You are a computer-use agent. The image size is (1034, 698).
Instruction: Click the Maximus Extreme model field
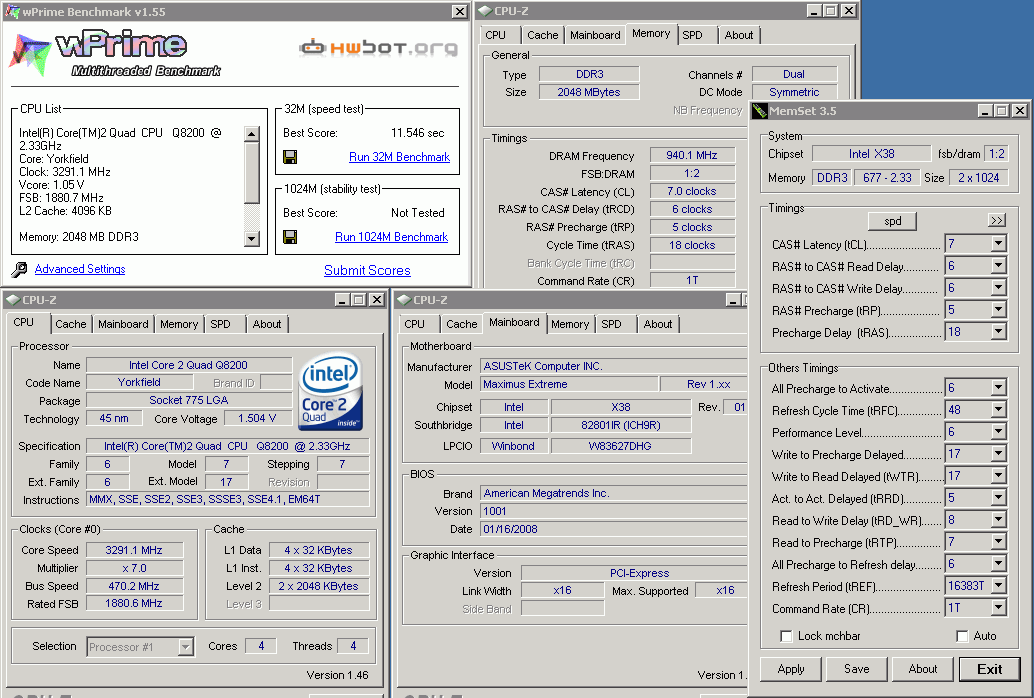pyautogui.click(x=569, y=384)
